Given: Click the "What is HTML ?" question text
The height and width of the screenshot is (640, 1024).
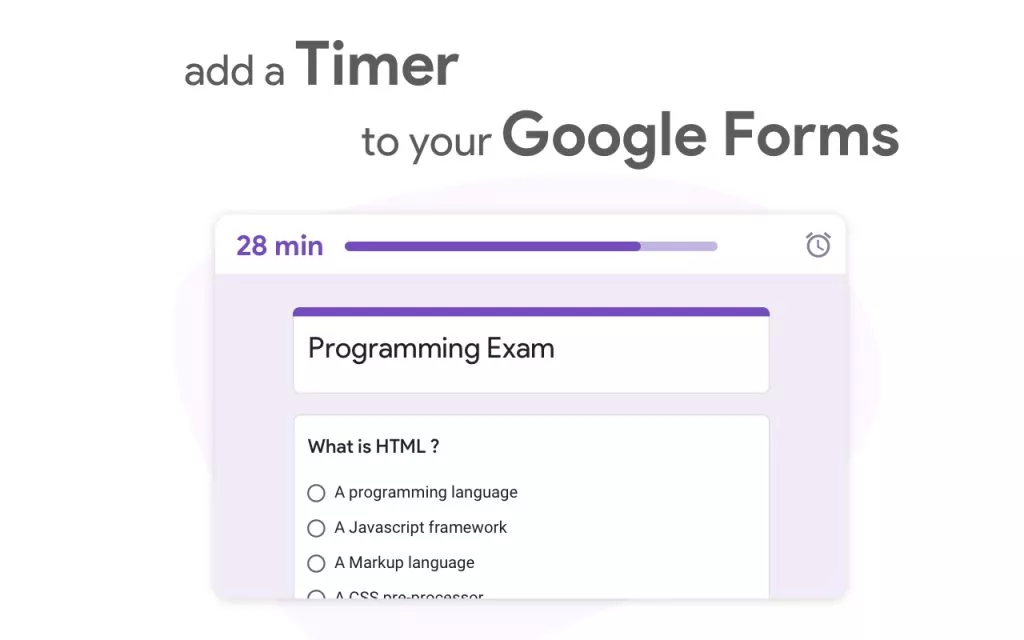Looking at the screenshot, I should point(373,447).
